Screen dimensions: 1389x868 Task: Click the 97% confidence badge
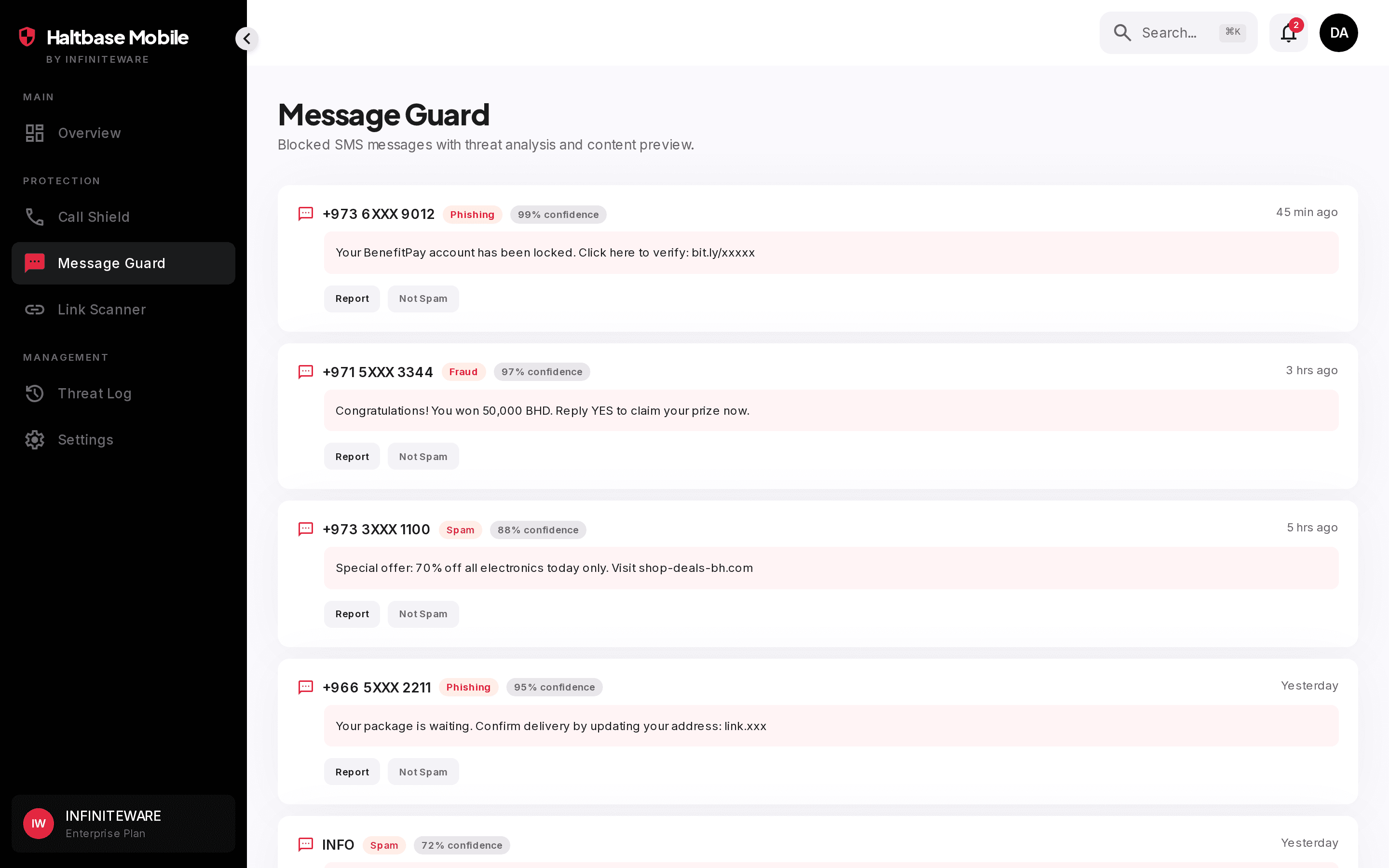(x=542, y=372)
